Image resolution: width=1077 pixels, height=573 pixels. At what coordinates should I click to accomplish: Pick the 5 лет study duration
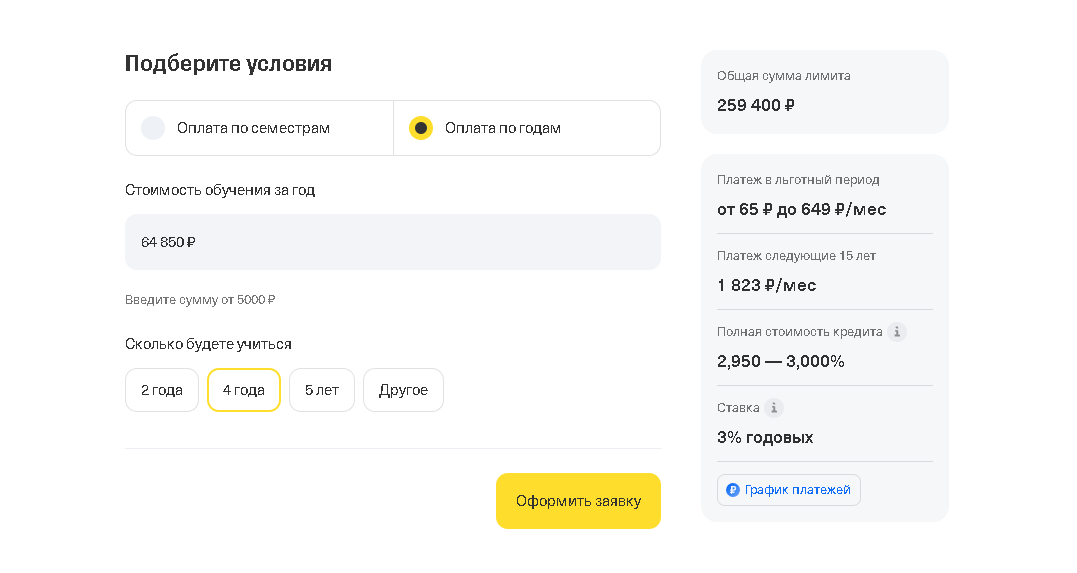[322, 390]
